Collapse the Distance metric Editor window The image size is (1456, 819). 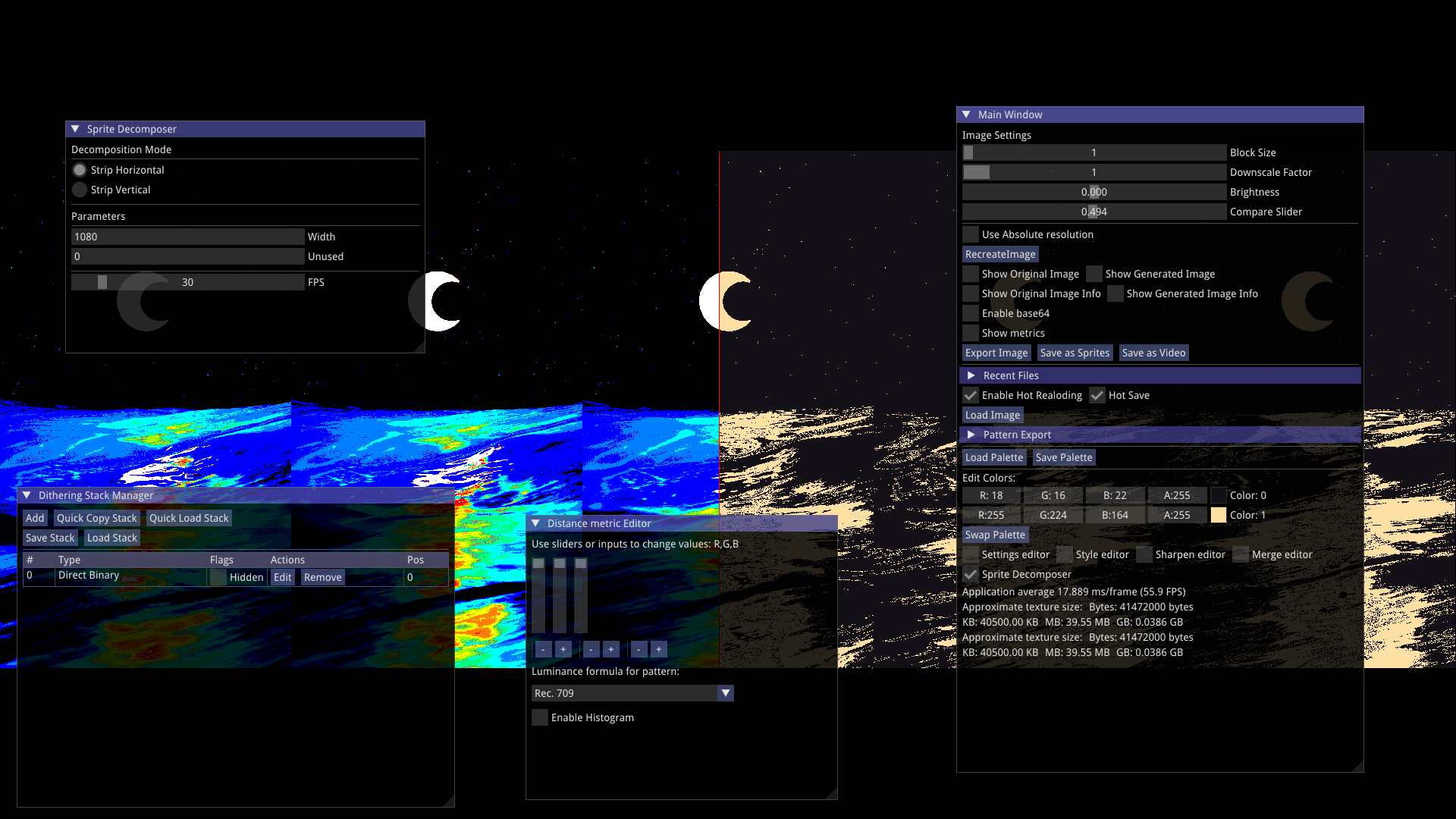coord(535,523)
